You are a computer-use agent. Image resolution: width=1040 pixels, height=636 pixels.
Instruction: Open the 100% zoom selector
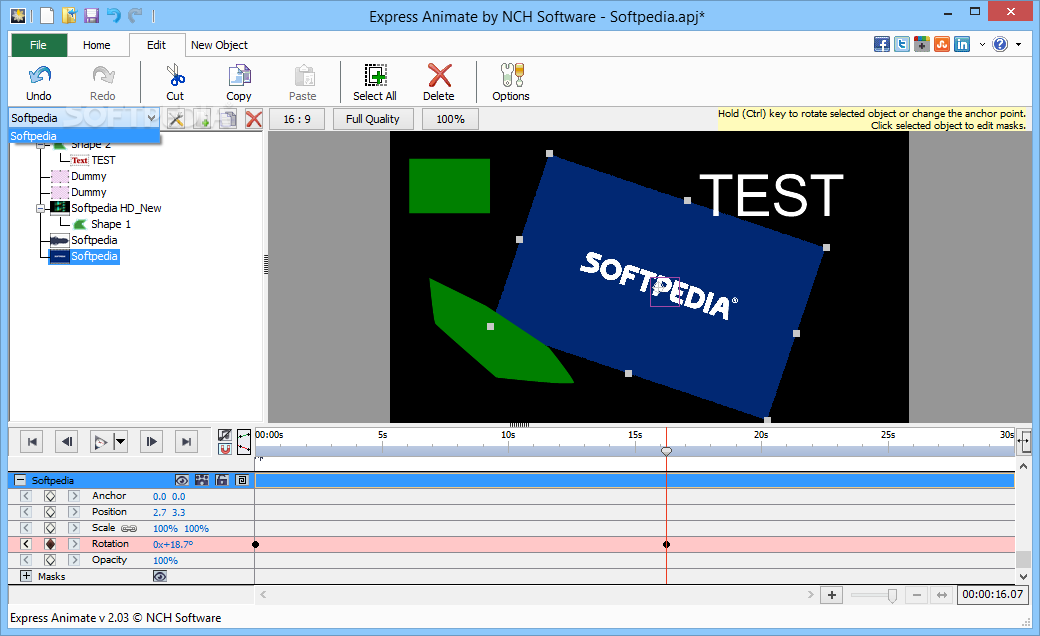(450, 119)
